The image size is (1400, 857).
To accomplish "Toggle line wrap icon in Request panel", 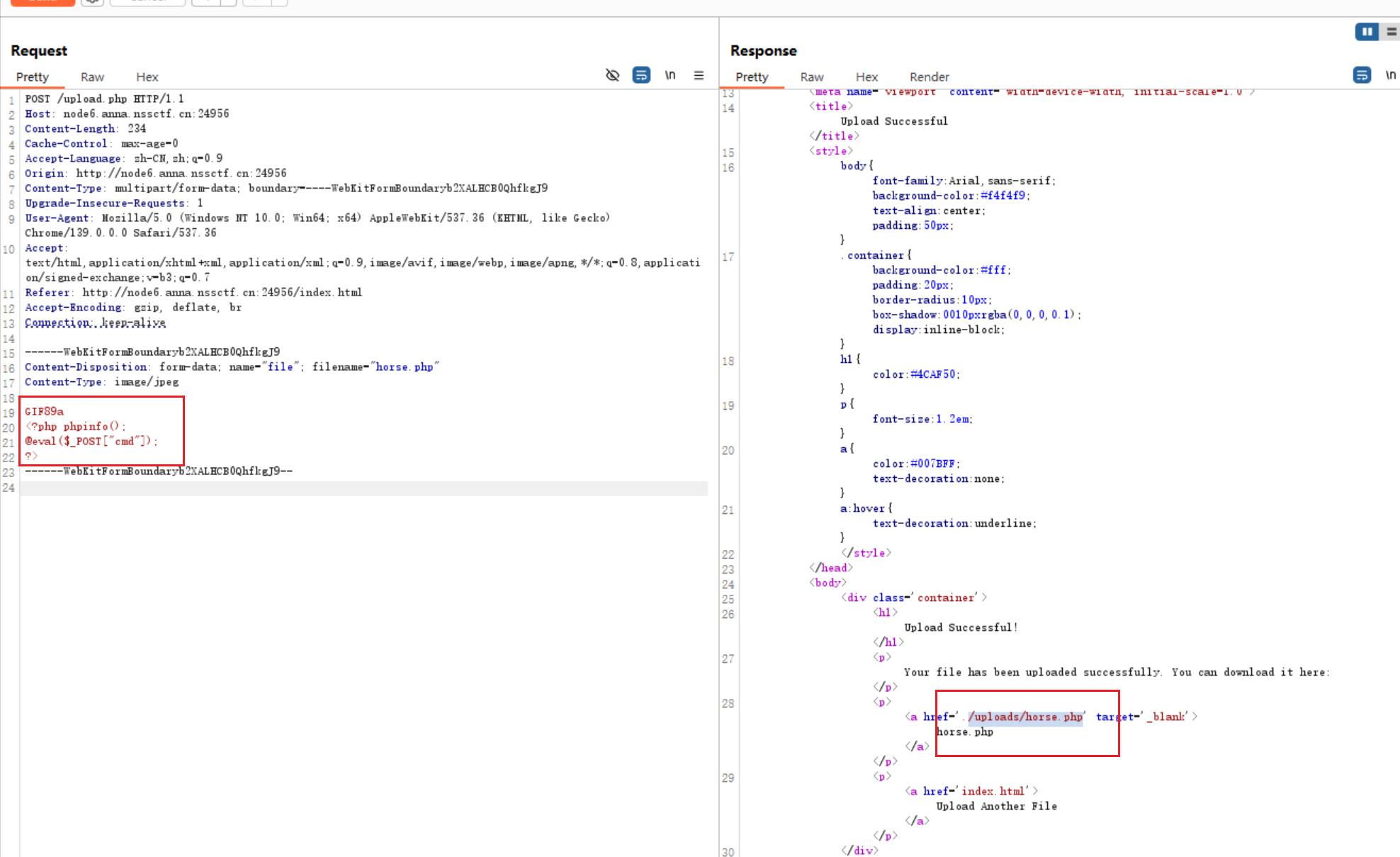I will (641, 75).
